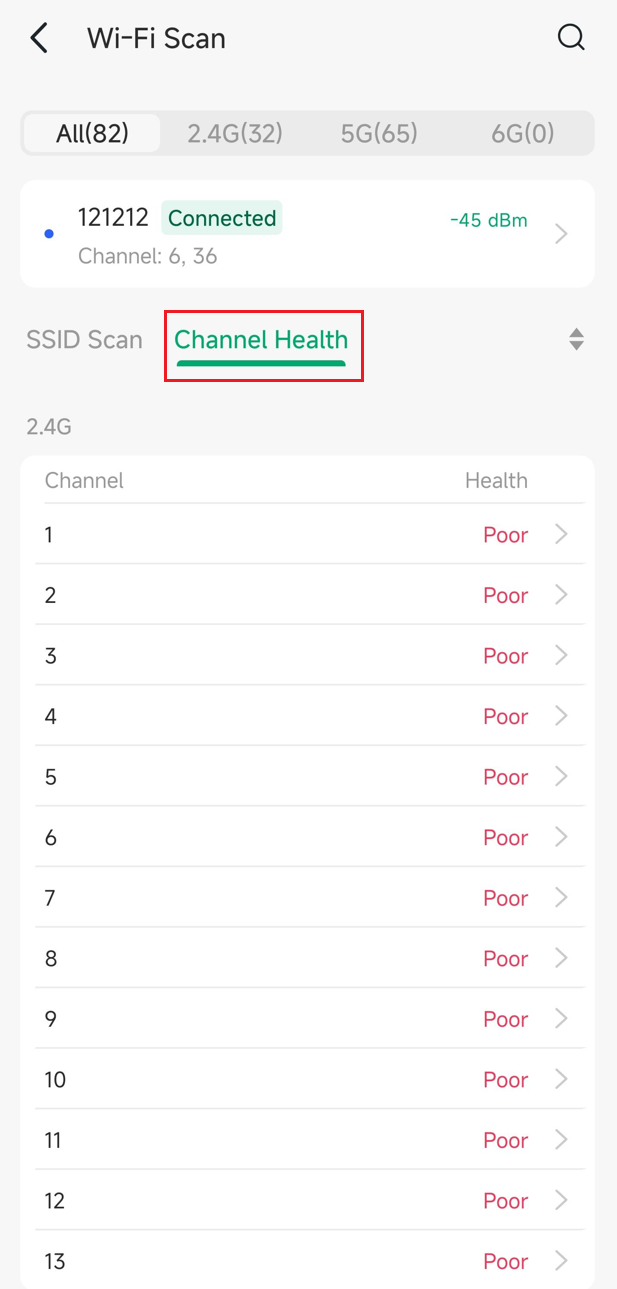Image resolution: width=617 pixels, height=1289 pixels.
Task: Expand channel 1 health details chevron
Action: (562, 534)
